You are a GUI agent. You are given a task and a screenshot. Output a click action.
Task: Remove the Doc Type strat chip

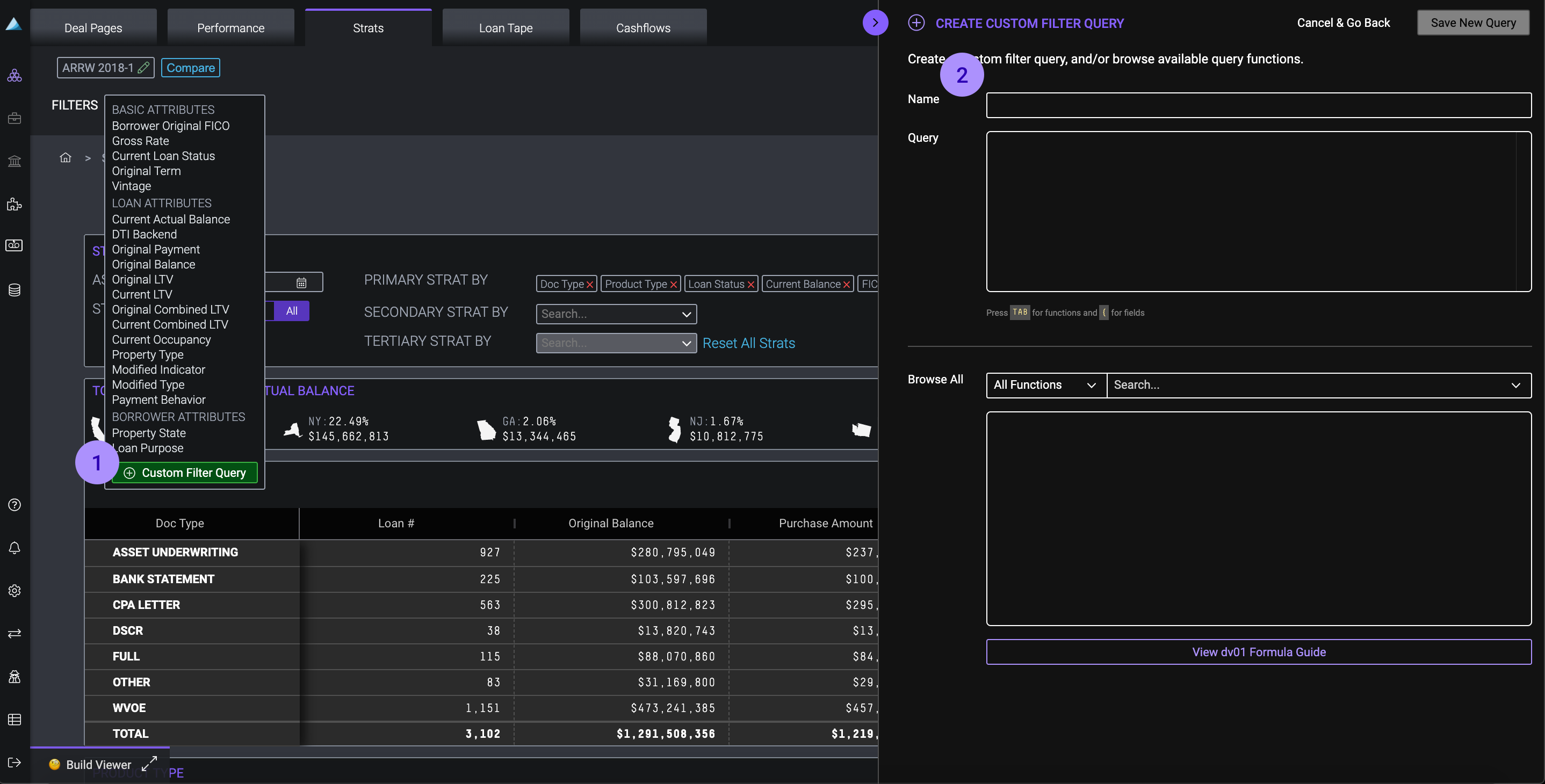click(x=589, y=285)
